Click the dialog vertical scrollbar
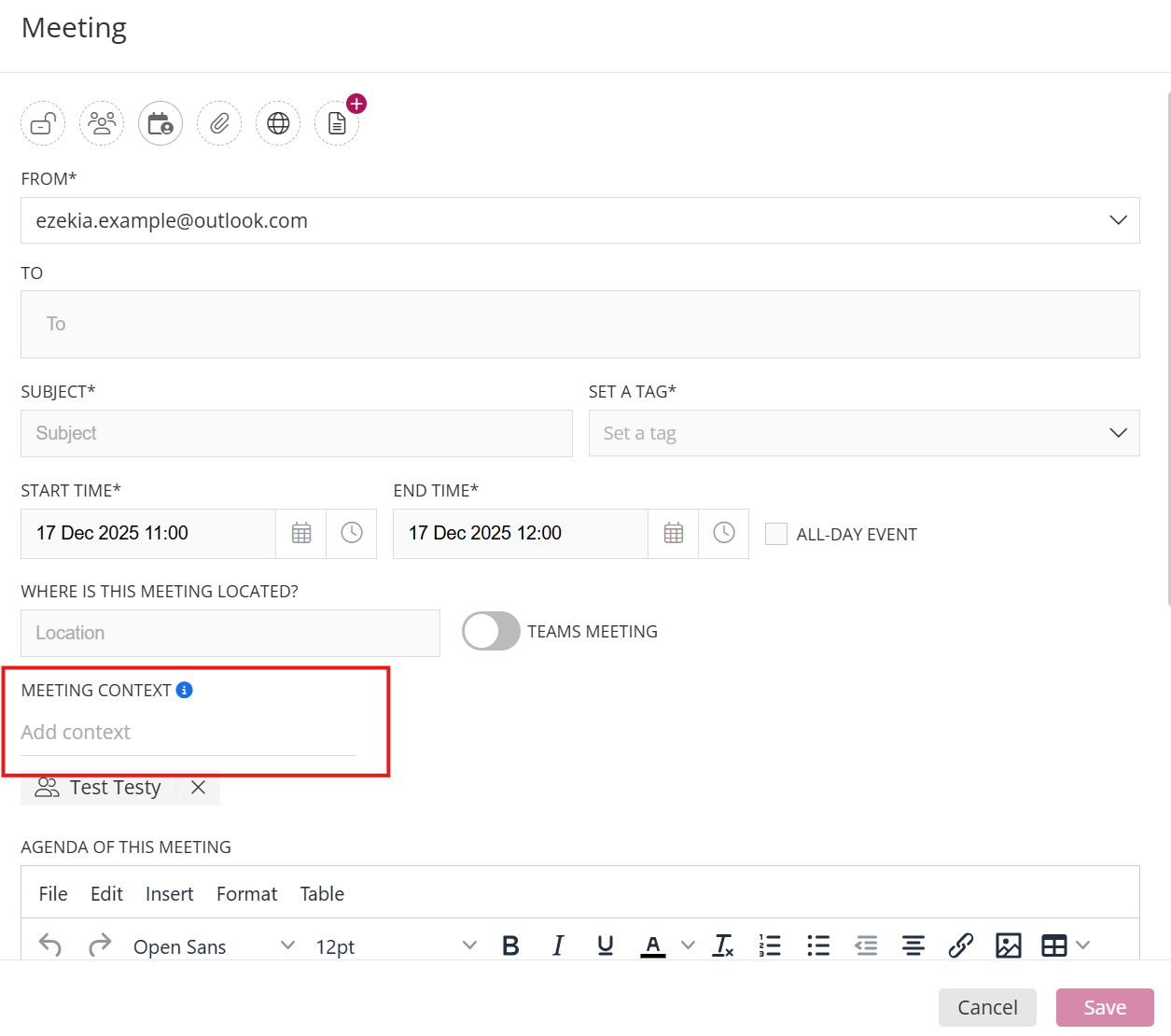Viewport: 1171px width, 1036px height. click(1168, 350)
